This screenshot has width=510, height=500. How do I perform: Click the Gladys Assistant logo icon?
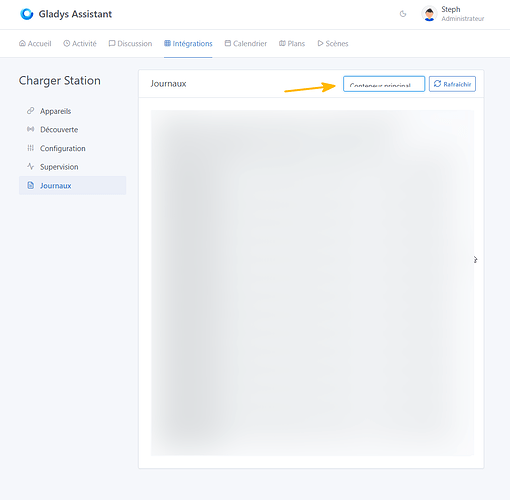27,14
